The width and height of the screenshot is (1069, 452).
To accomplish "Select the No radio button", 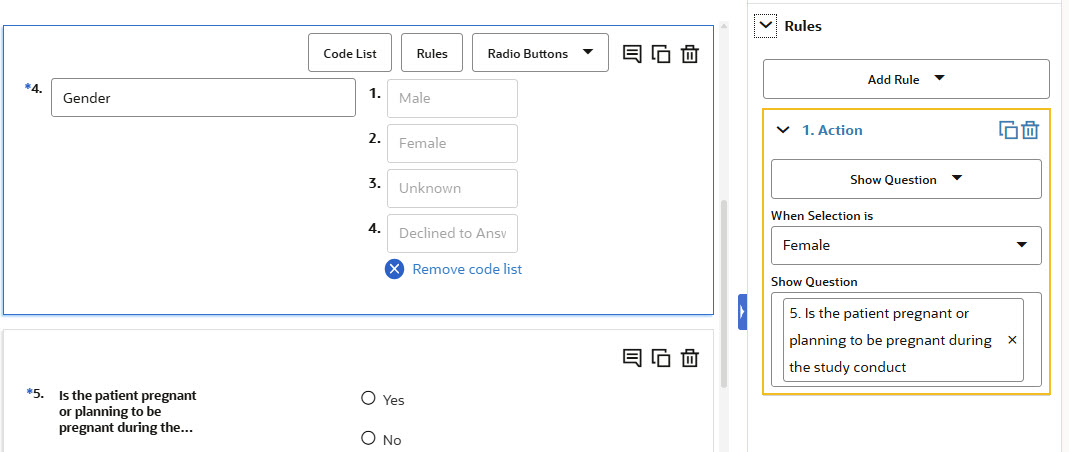I will pos(368,438).
